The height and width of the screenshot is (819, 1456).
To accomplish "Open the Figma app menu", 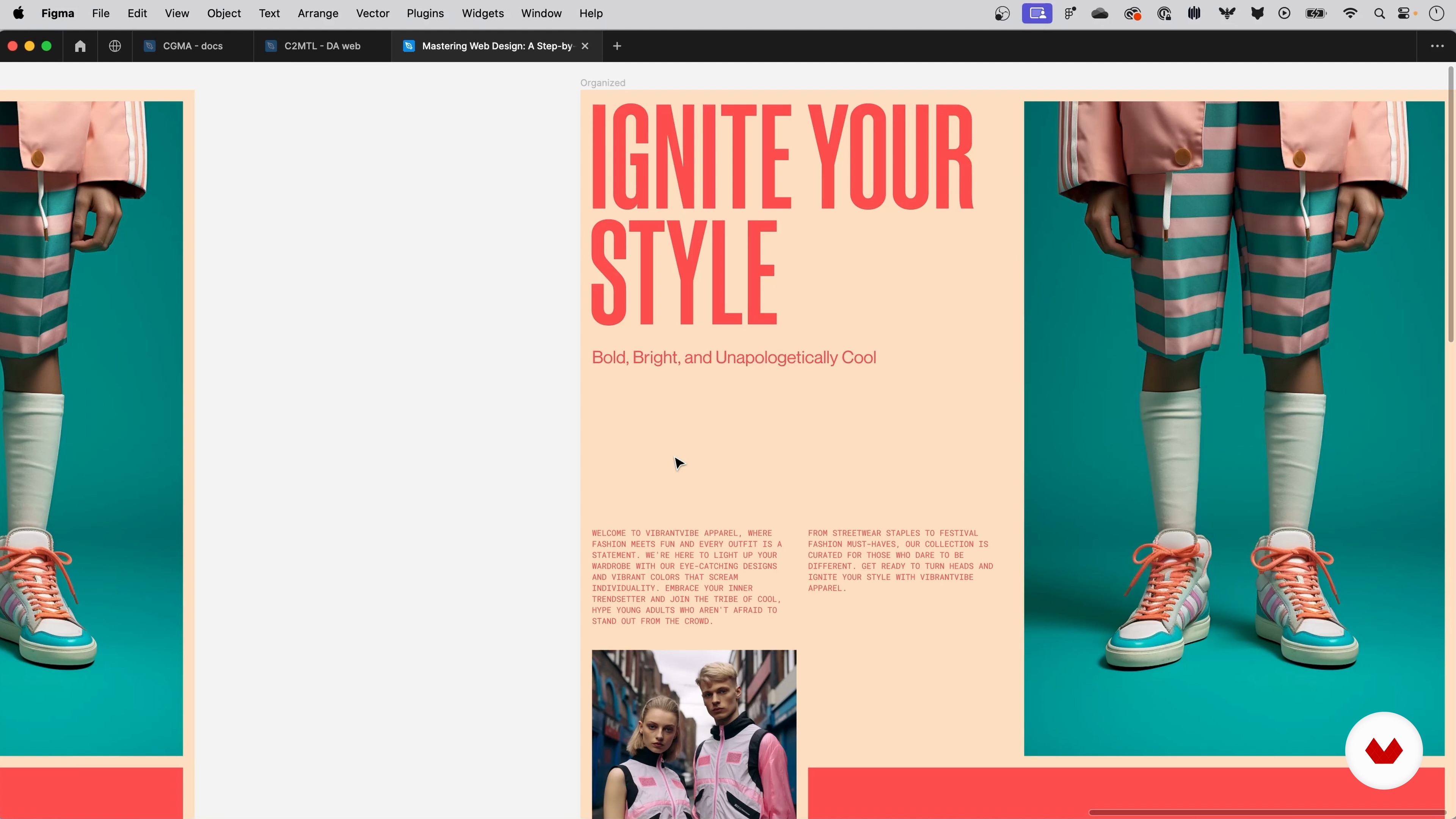I will click(x=58, y=13).
